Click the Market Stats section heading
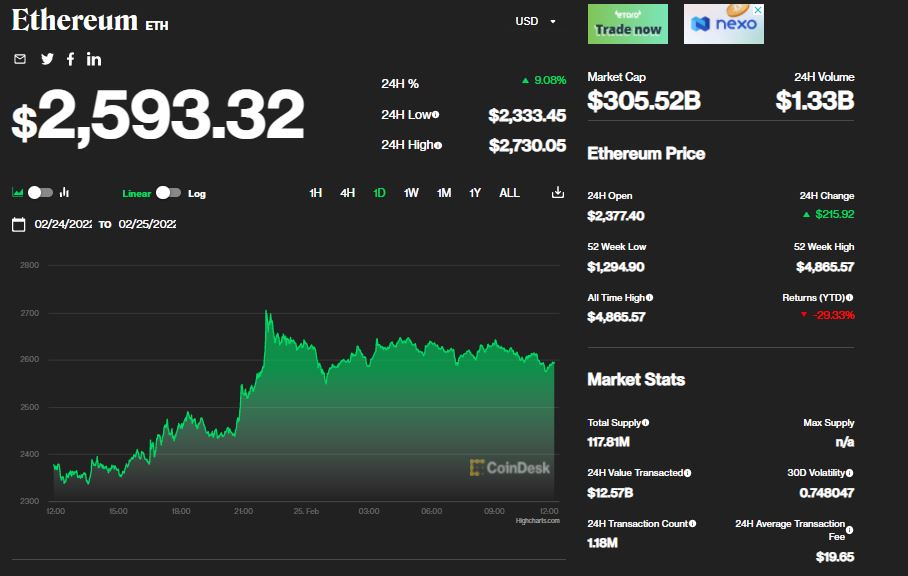The height and width of the screenshot is (576, 908). 636,379
